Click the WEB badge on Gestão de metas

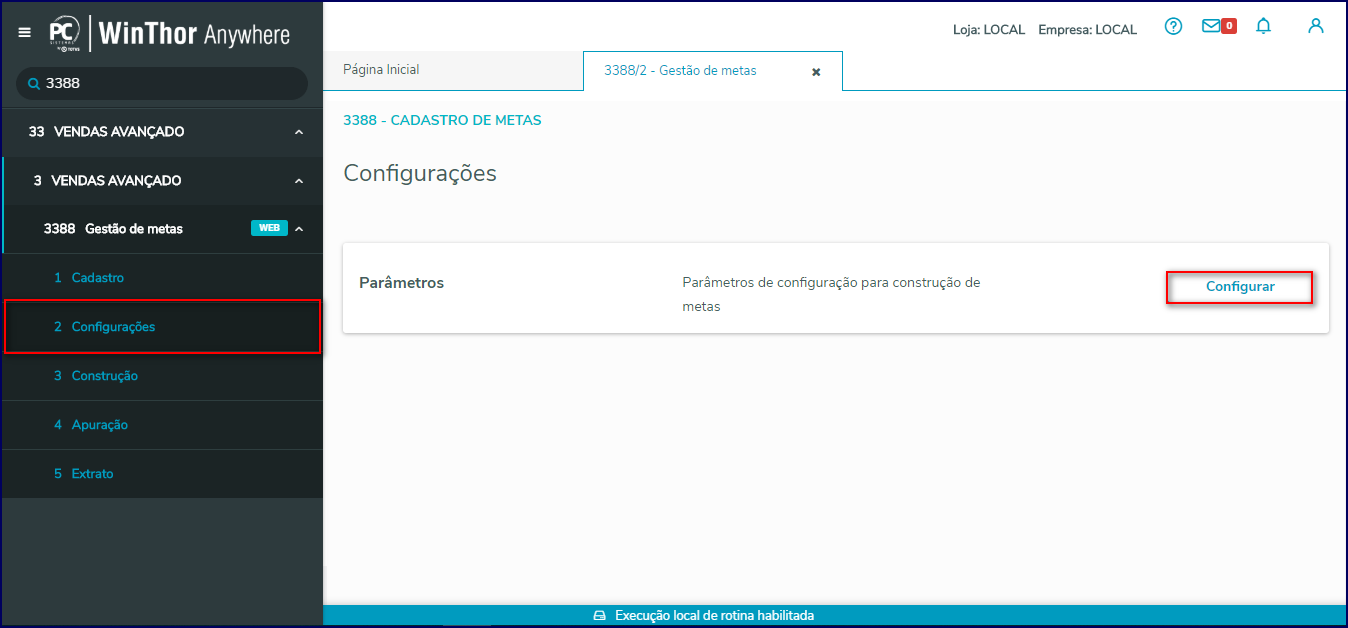coord(269,228)
